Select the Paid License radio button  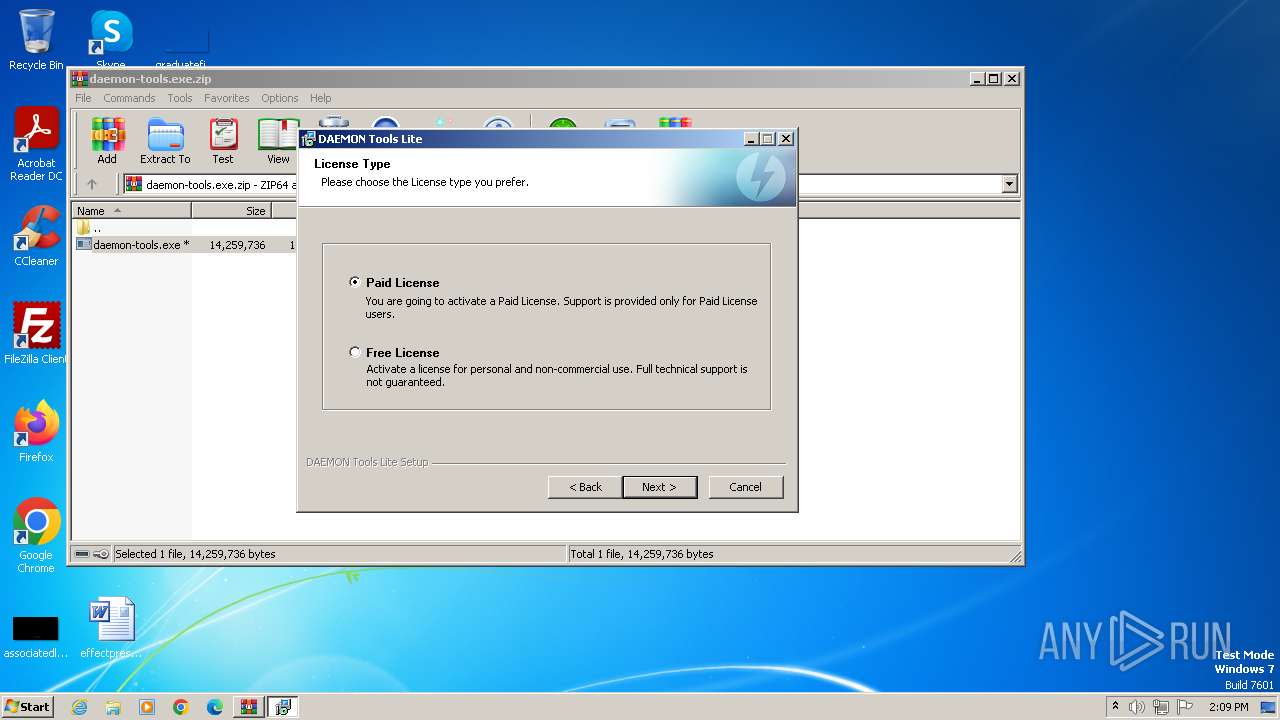click(x=355, y=282)
